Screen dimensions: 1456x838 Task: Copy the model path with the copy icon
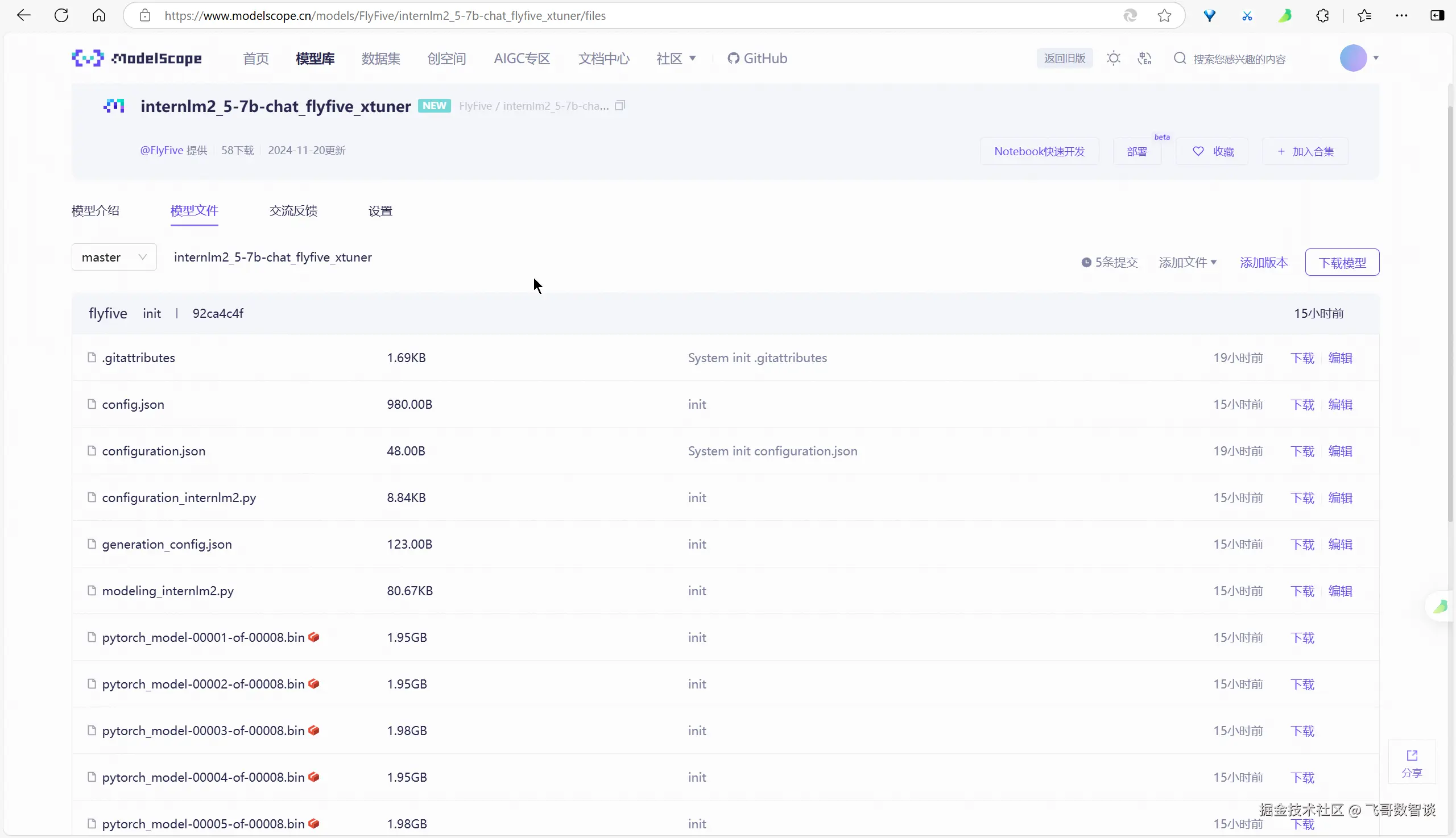pyautogui.click(x=620, y=106)
